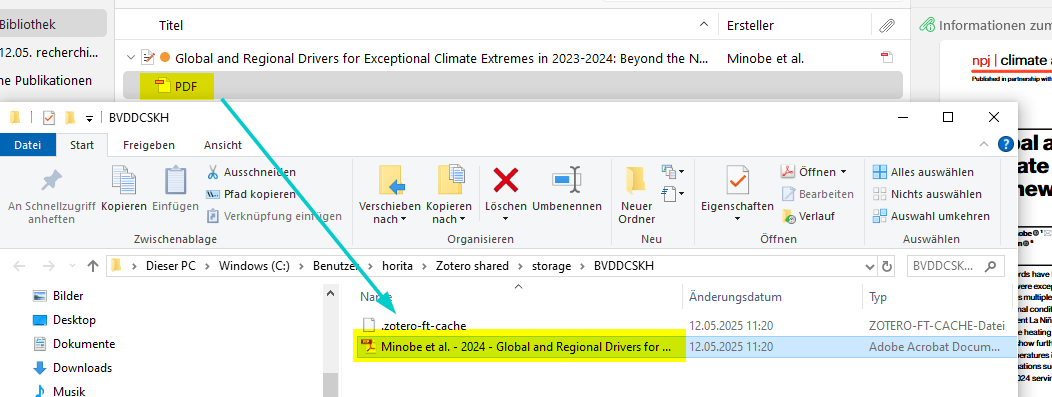This screenshot has height=397, width=1052.
Task: Click the Einfügen paste icon
Action: click(175, 181)
